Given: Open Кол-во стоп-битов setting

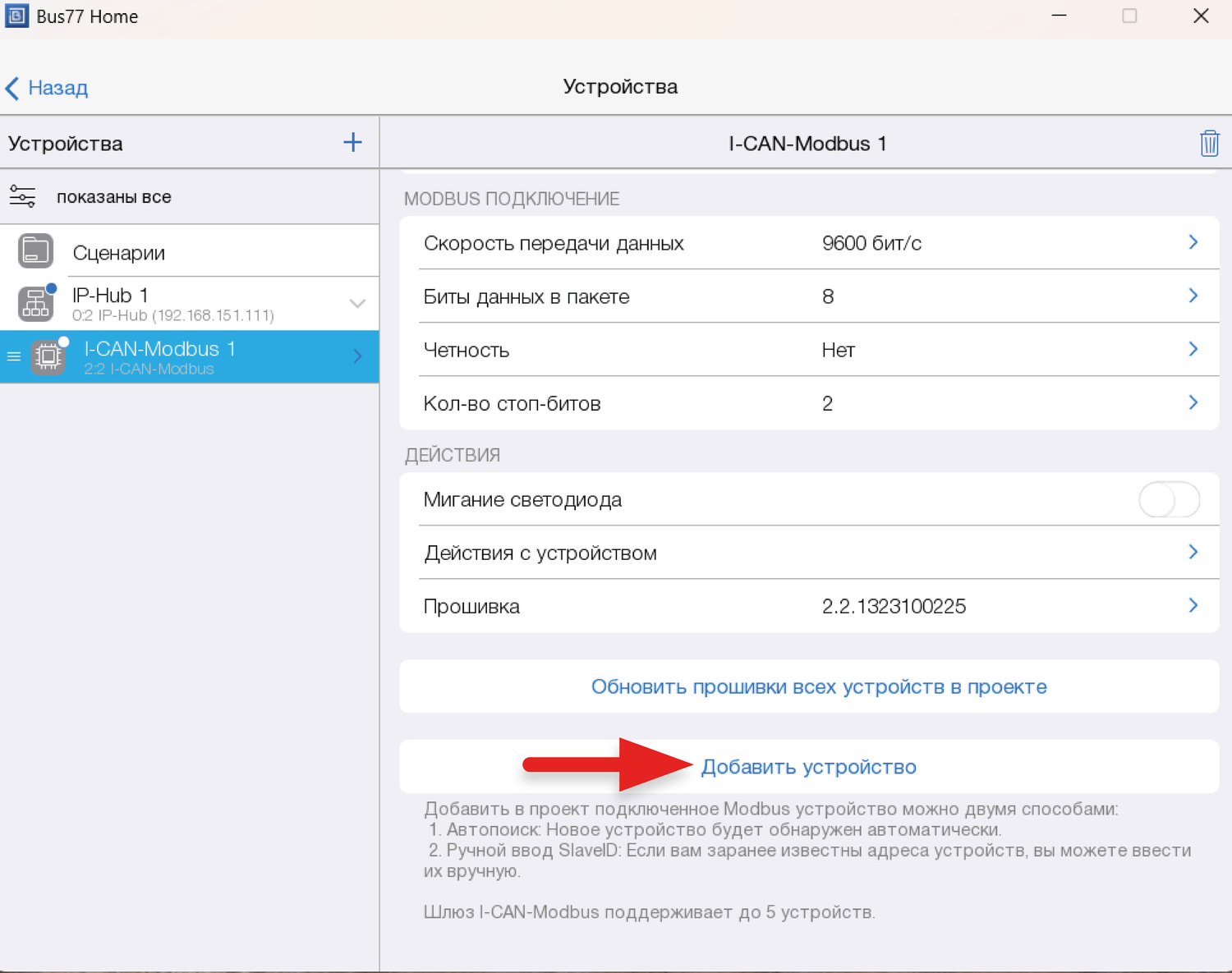Looking at the screenshot, I should click(809, 403).
